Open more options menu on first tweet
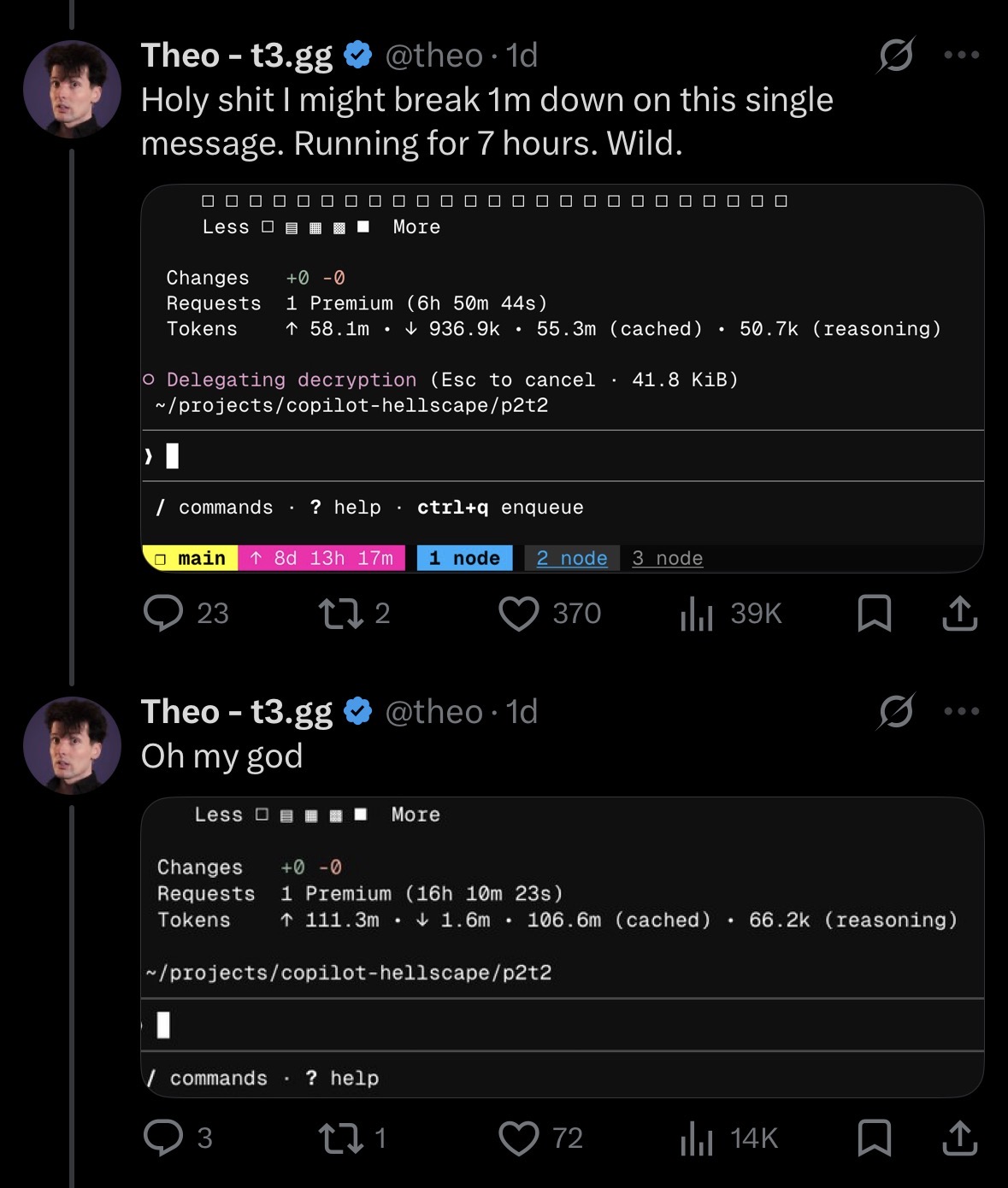This screenshot has height=1188, width=1008. tap(962, 56)
